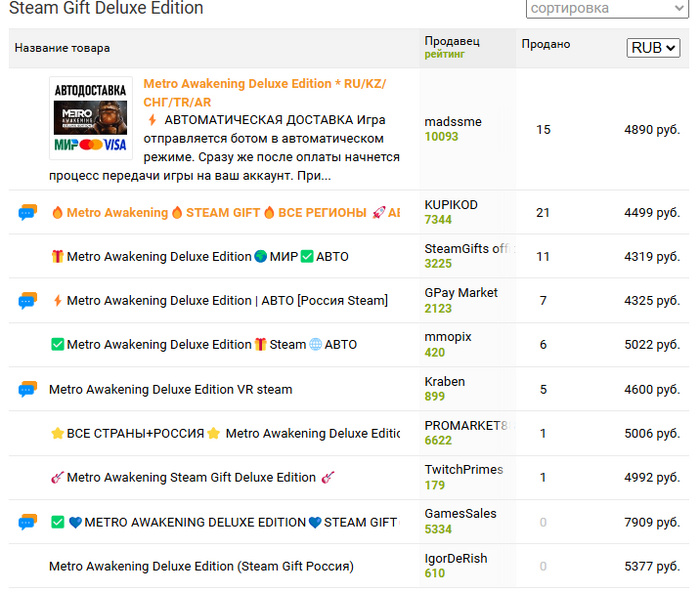Click the lightning bolt icon in АВТОМАТИЧЕСКАЯ ДОСТАВКА description

tap(152, 120)
